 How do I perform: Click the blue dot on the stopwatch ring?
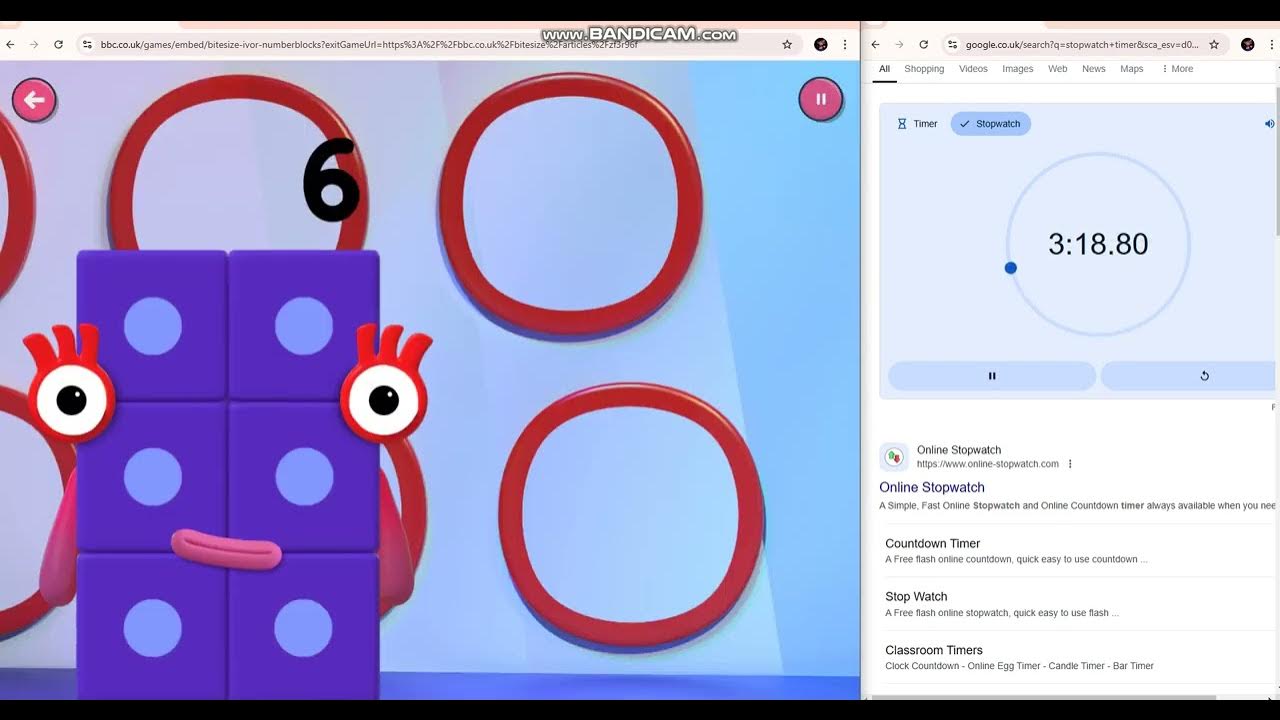coord(1010,268)
